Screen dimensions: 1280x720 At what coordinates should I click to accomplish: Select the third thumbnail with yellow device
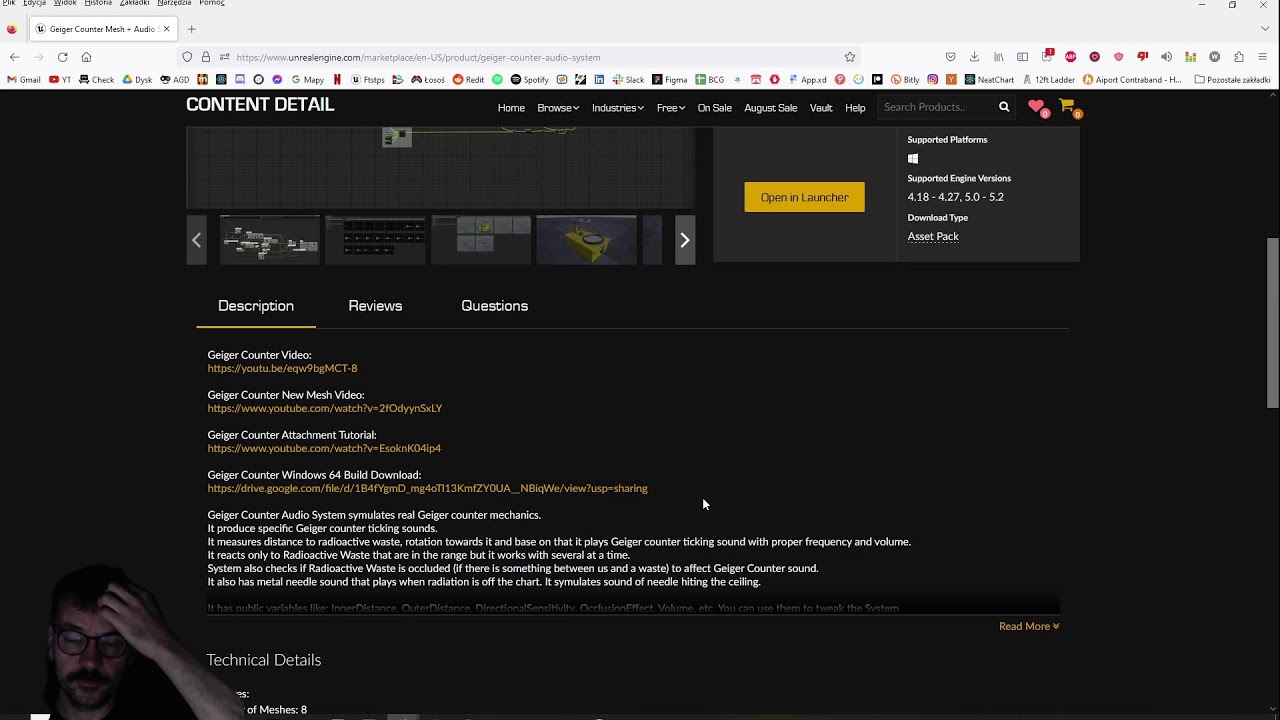481,240
